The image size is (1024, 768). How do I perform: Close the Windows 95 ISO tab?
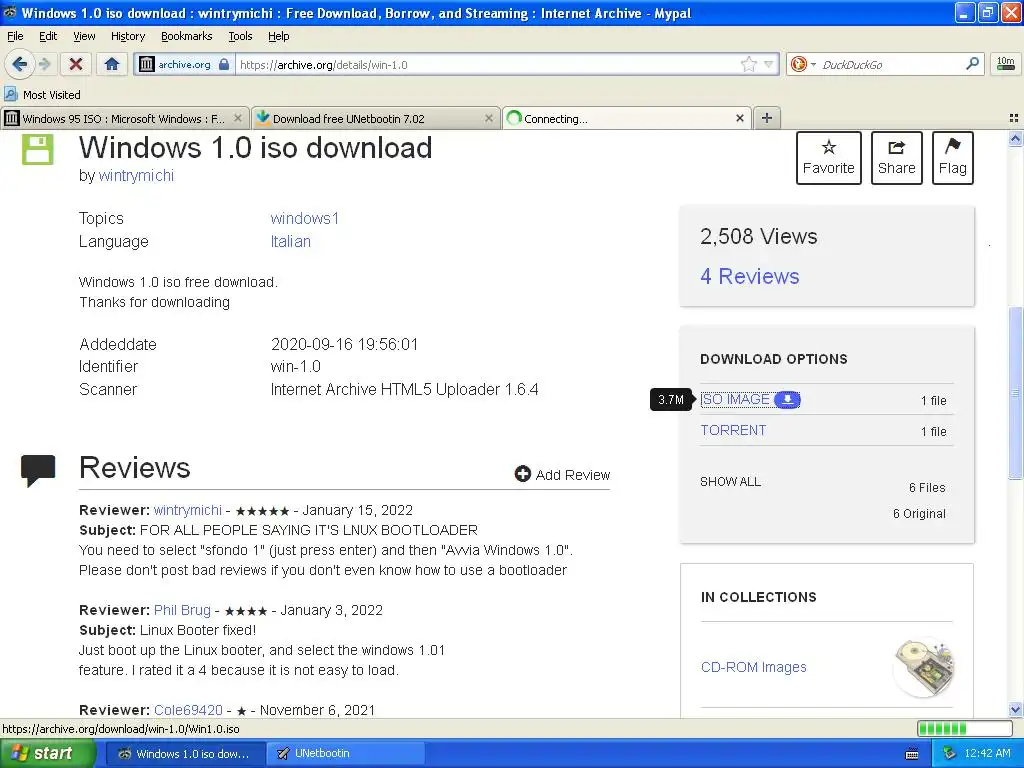(x=238, y=118)
